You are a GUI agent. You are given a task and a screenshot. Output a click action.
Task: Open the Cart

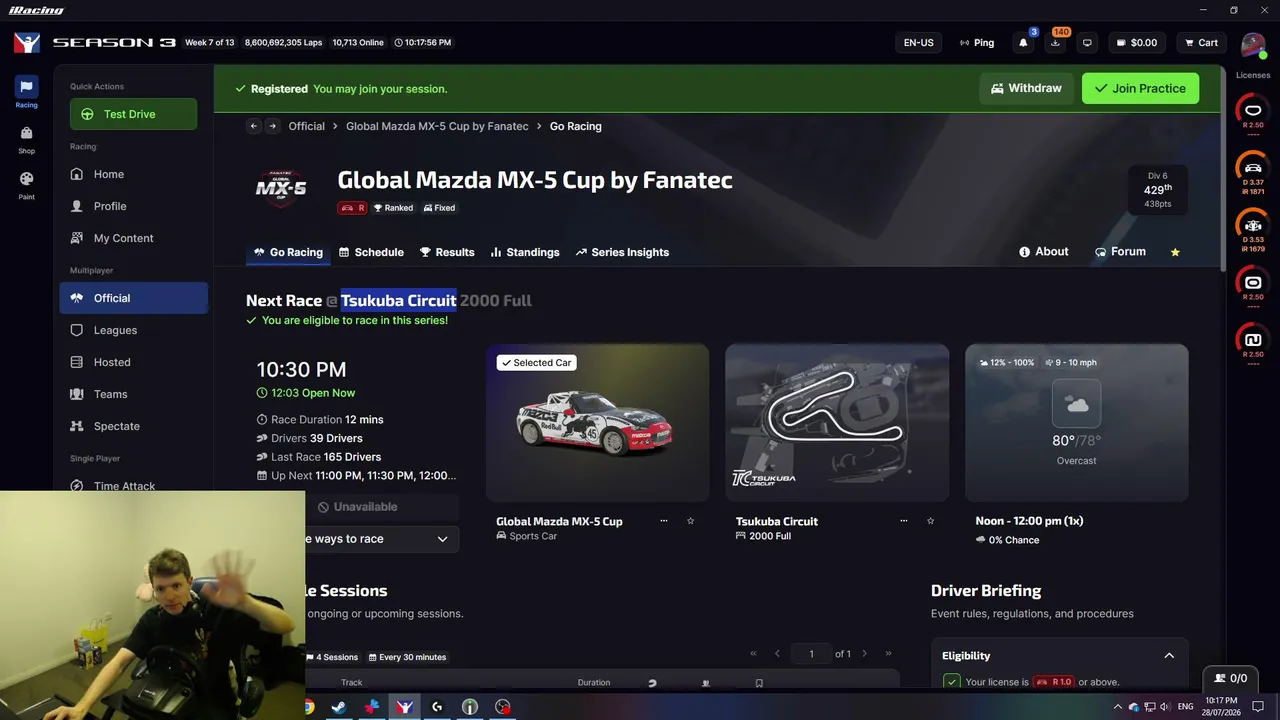(1201, 43)
